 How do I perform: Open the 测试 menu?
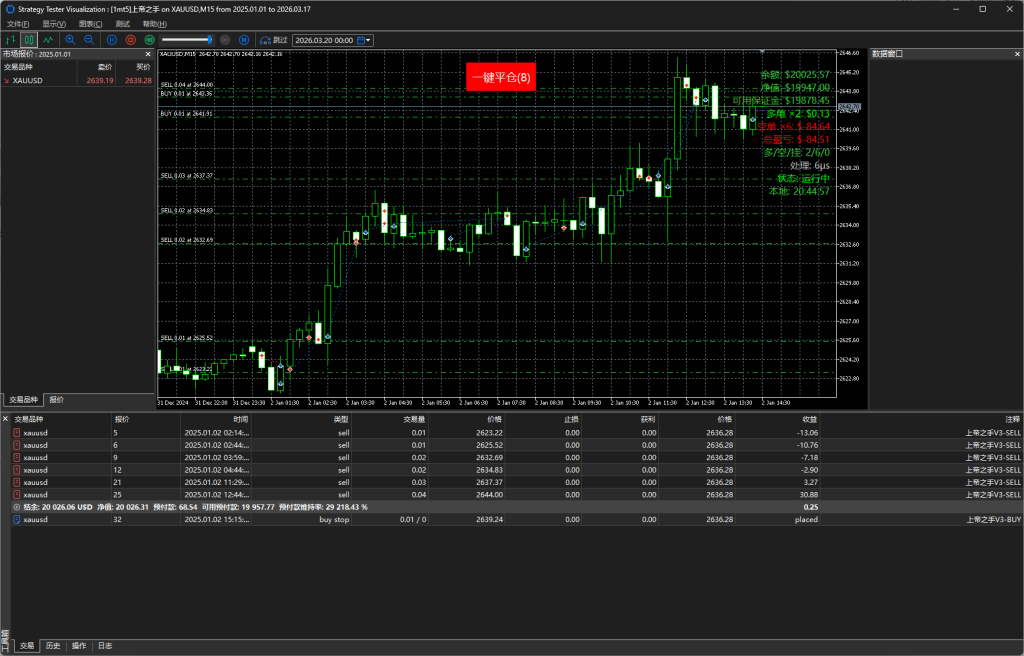[x=122, y=23]
